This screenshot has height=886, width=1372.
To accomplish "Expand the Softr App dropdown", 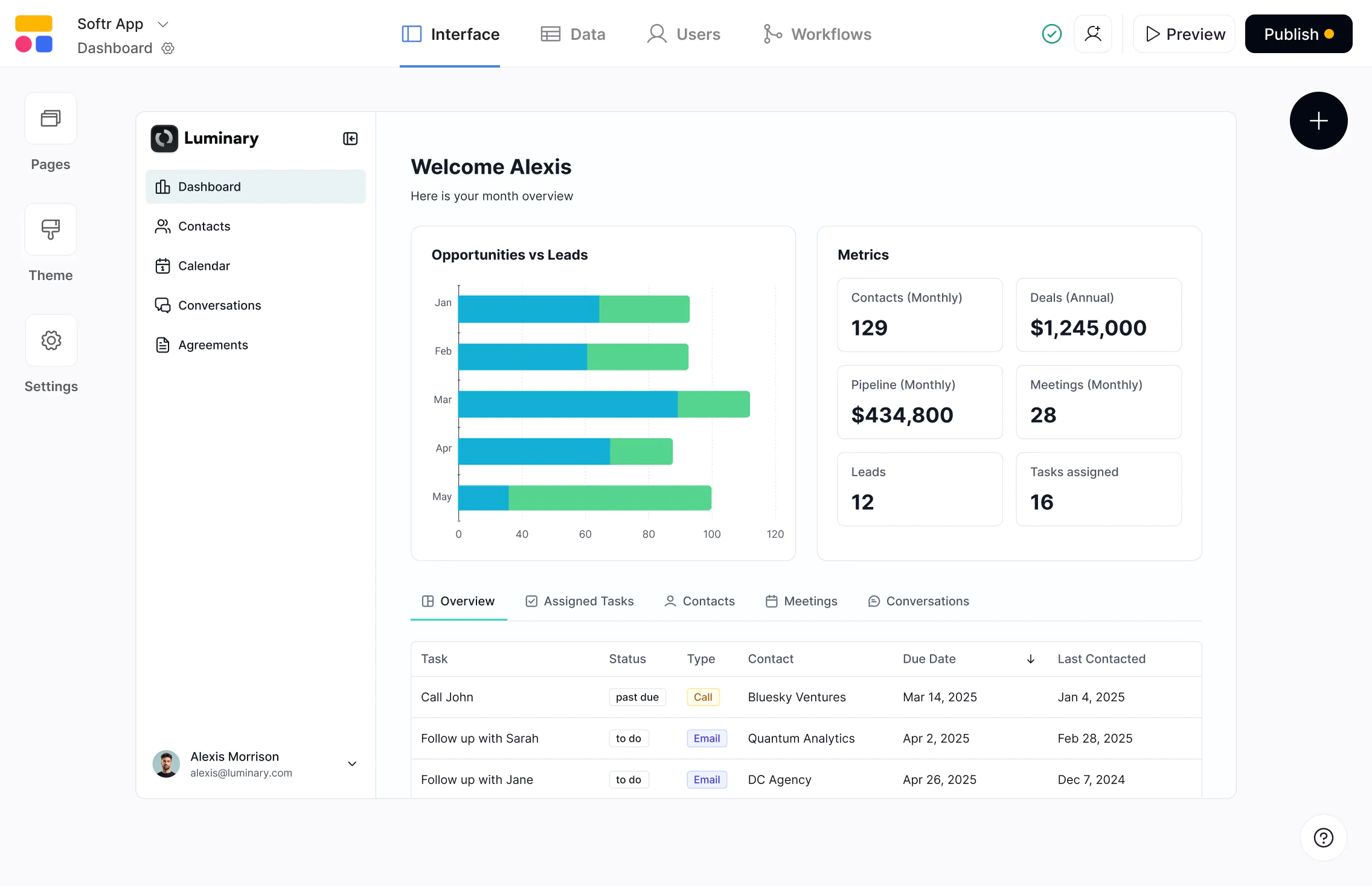I will pyautogui.click(x=162, y=24).
